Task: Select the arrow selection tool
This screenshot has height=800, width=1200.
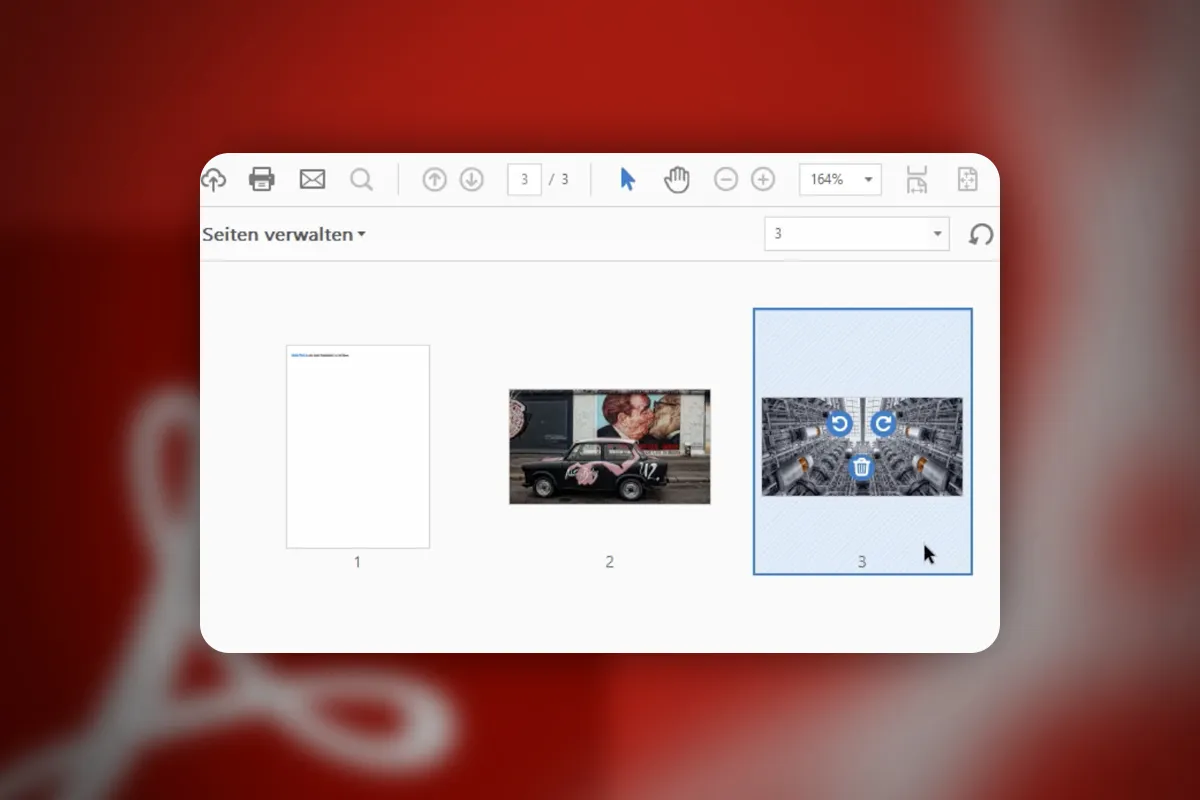Action: (x=627, y=179)
